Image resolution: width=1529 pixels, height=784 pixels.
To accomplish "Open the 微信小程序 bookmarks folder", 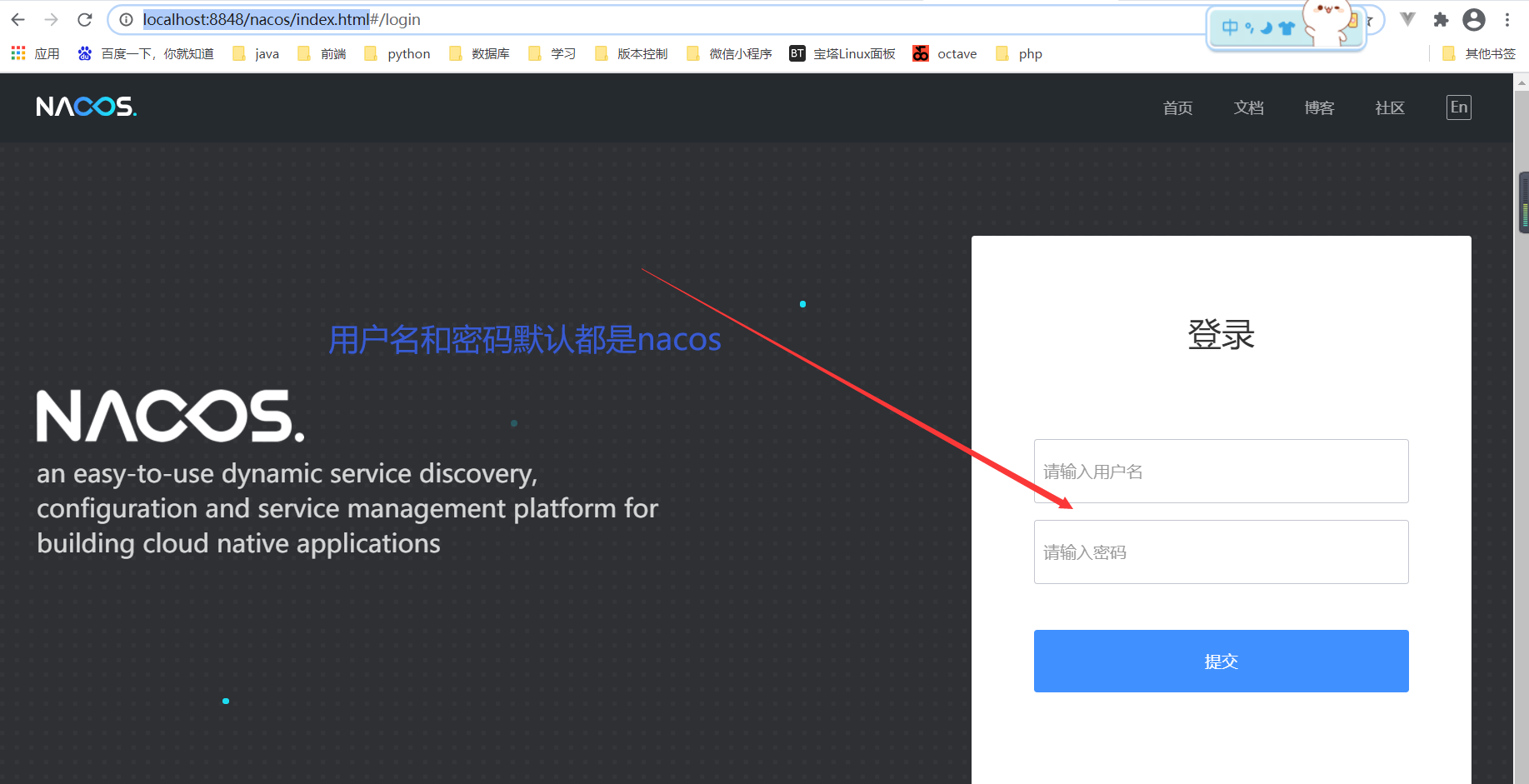I will pos(729,53).
